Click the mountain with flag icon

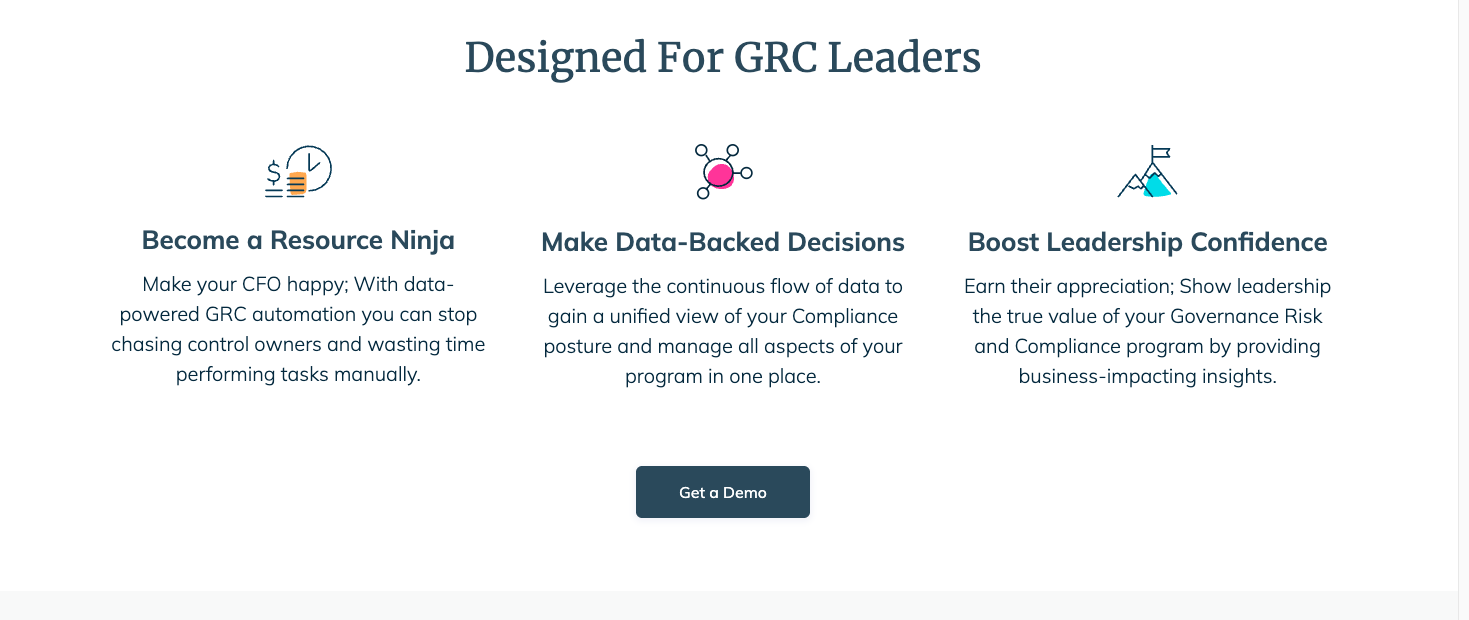pyautogui.click(x=1147, y=172)
